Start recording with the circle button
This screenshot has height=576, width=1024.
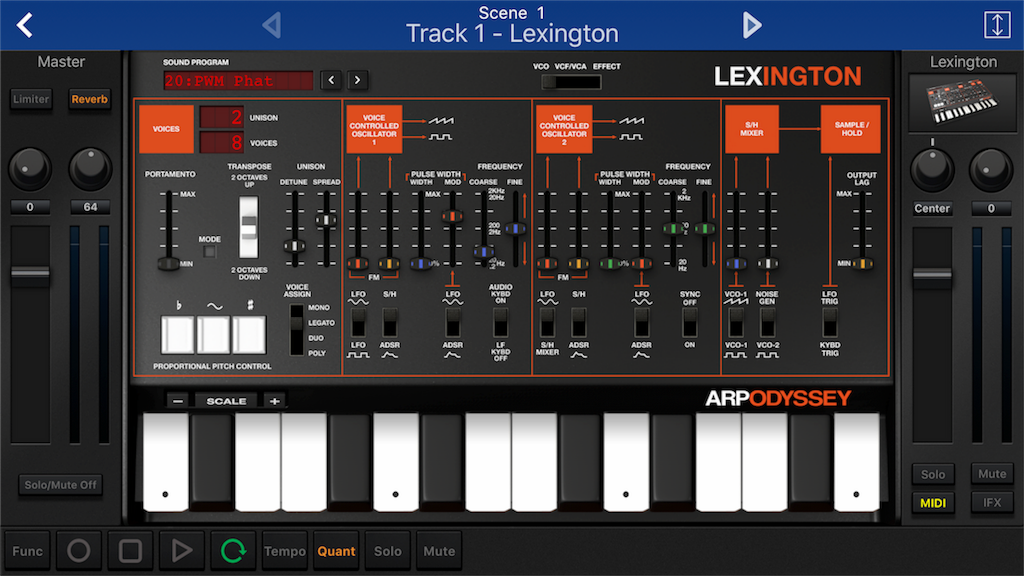pyautogui.click(x=78, y=551)
